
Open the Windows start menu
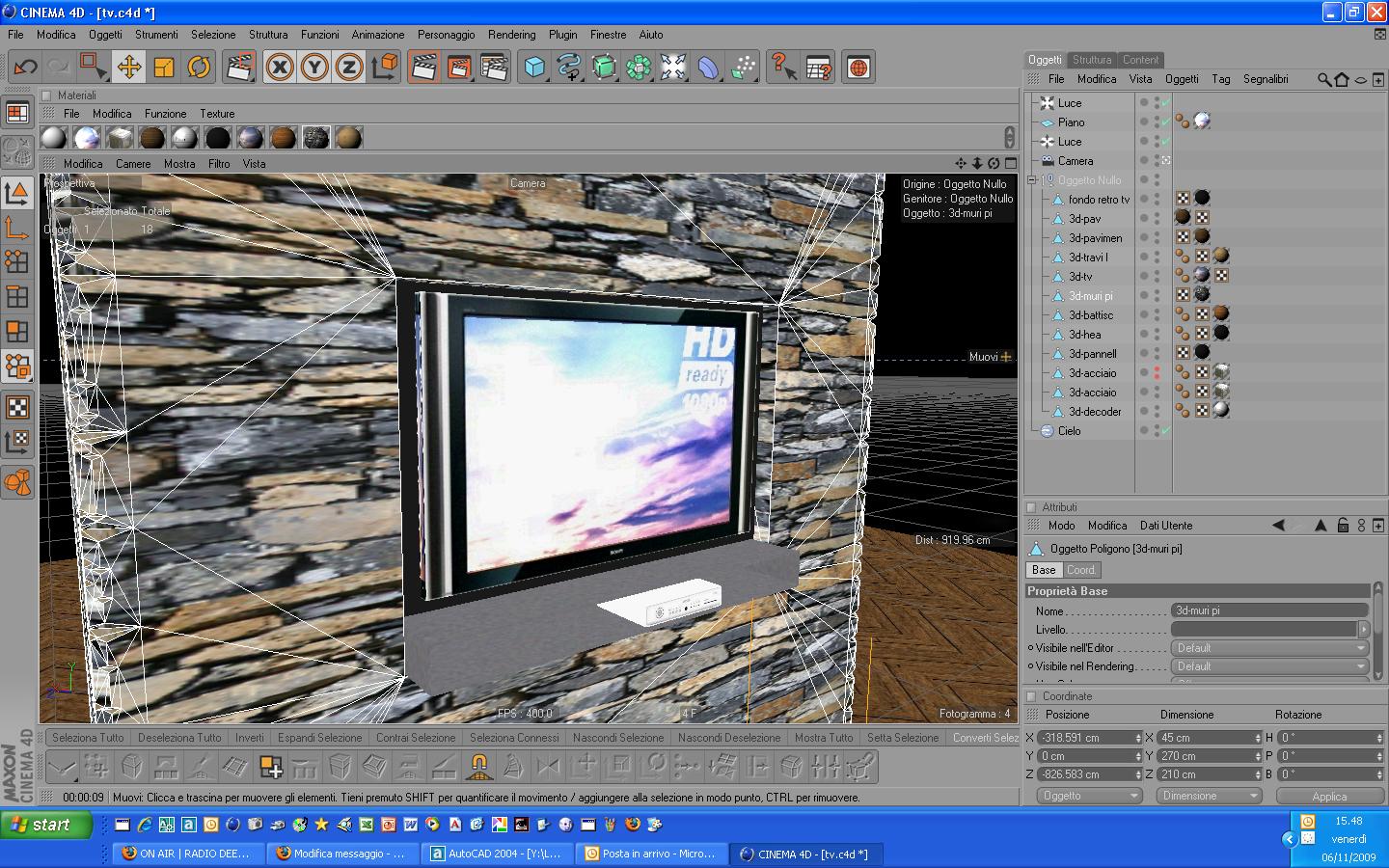pos(46,825)
